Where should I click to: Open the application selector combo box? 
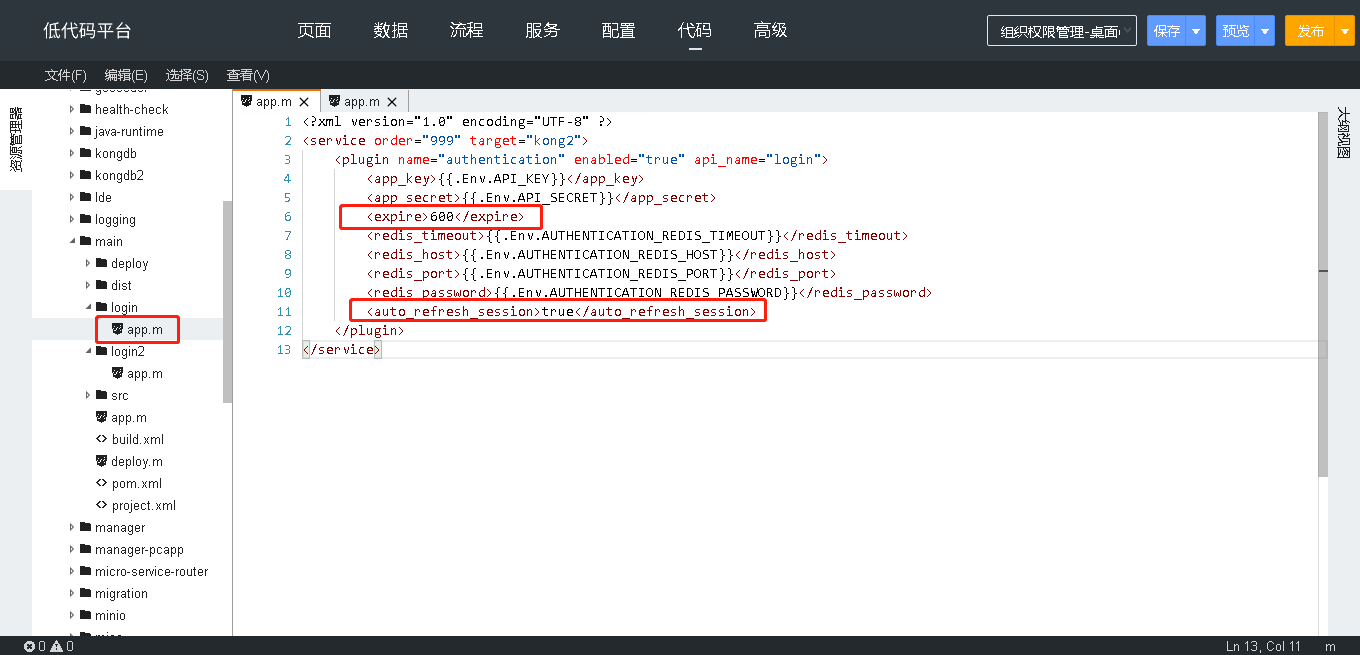1062,31
